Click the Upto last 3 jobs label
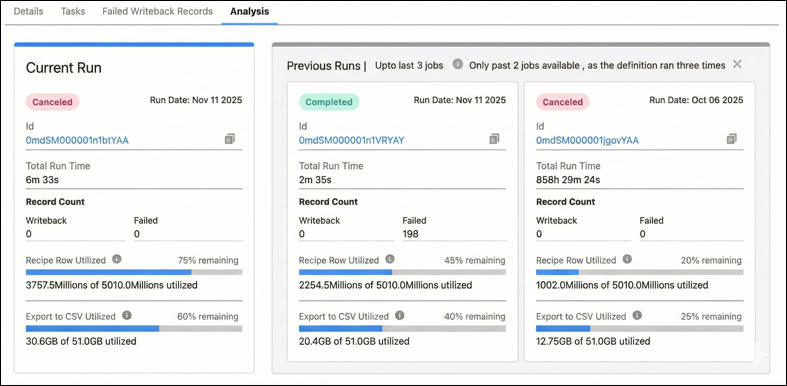787x386 pixels. pyautogui.click(x=409, y=65)
